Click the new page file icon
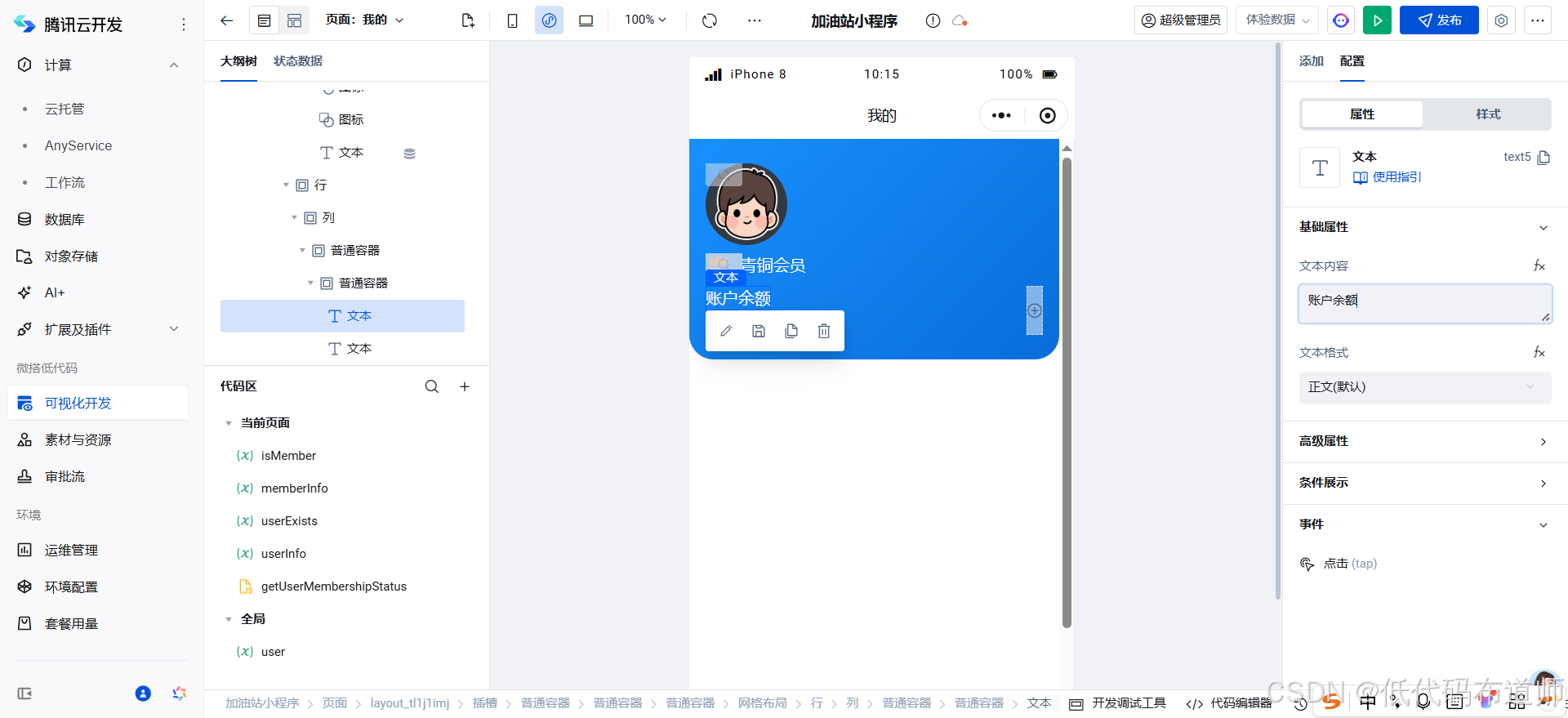The height and width of the screenshot is (718, 1568). pyautogui.click(x=468, y=20)
